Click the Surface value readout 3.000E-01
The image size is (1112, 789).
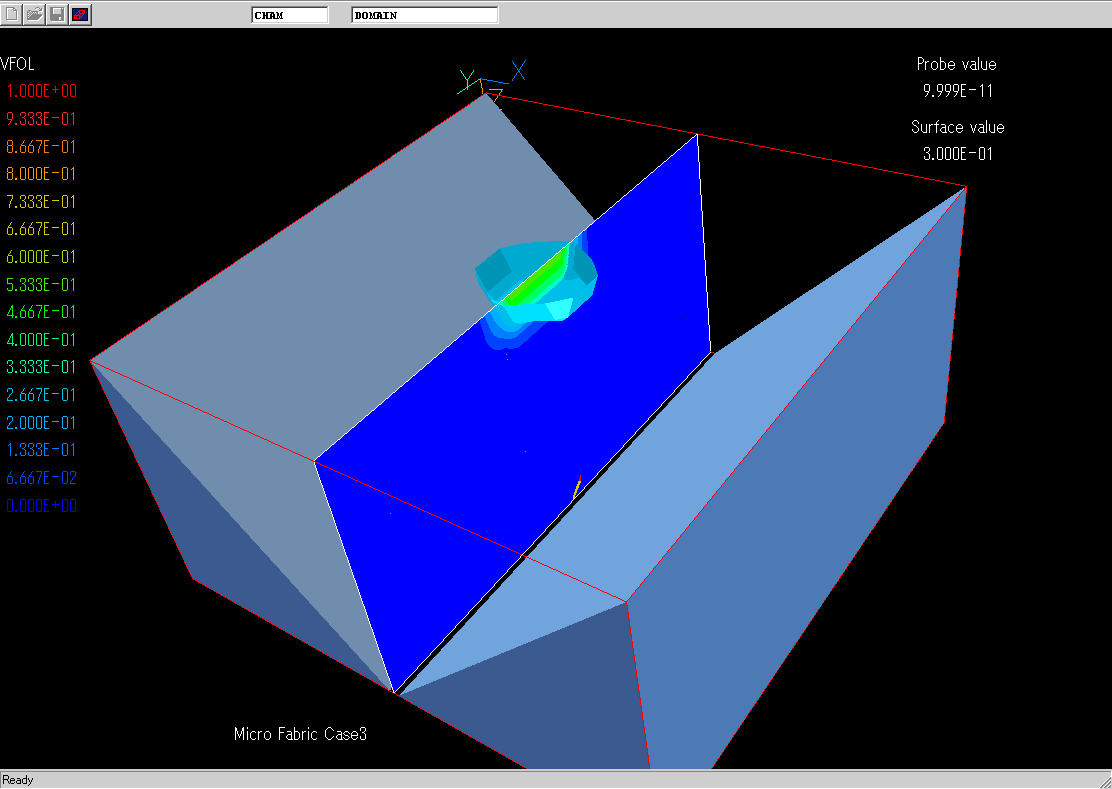(957, 154)
